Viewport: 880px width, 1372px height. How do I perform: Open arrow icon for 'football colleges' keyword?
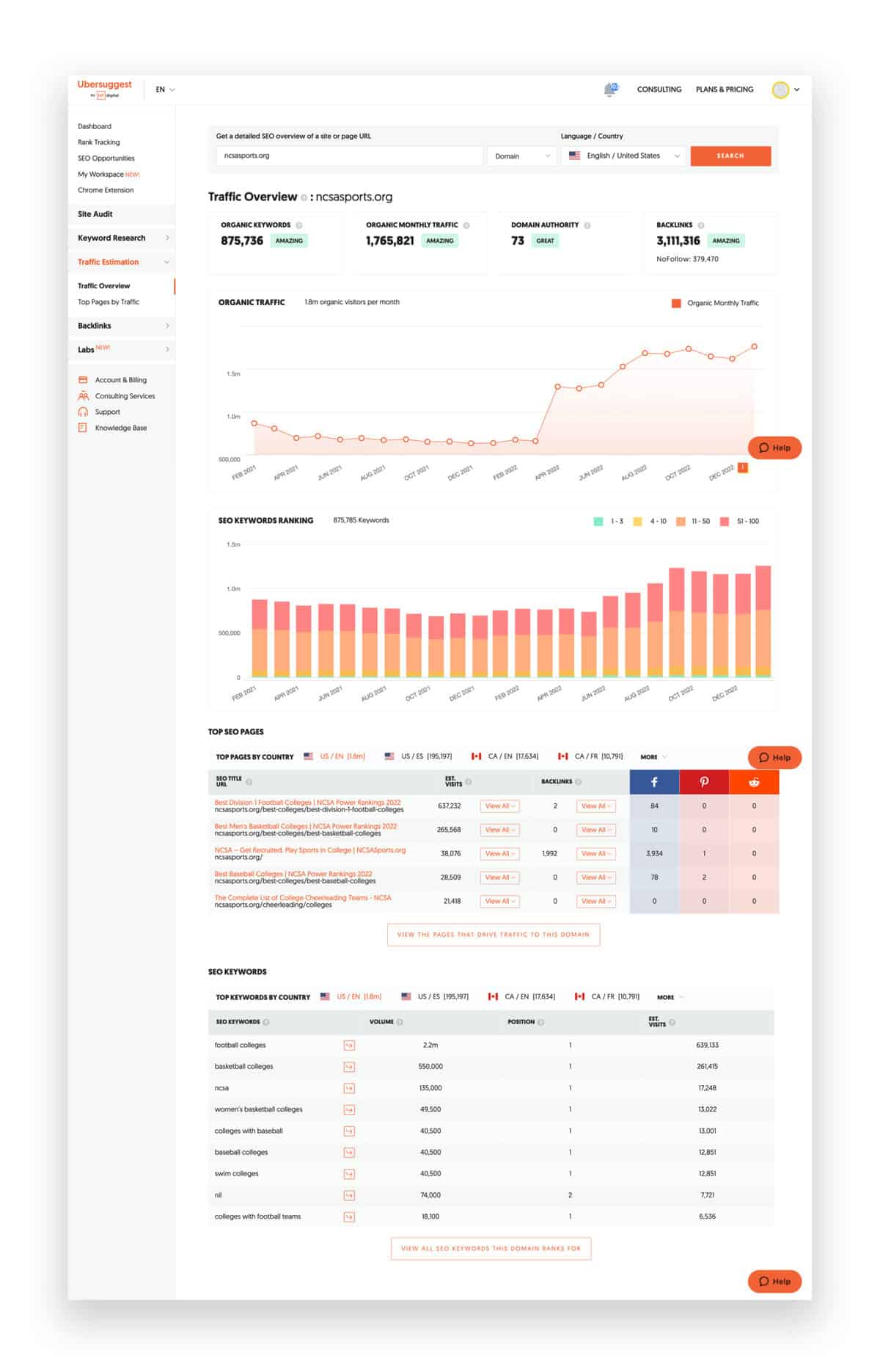pos(349,1046)
